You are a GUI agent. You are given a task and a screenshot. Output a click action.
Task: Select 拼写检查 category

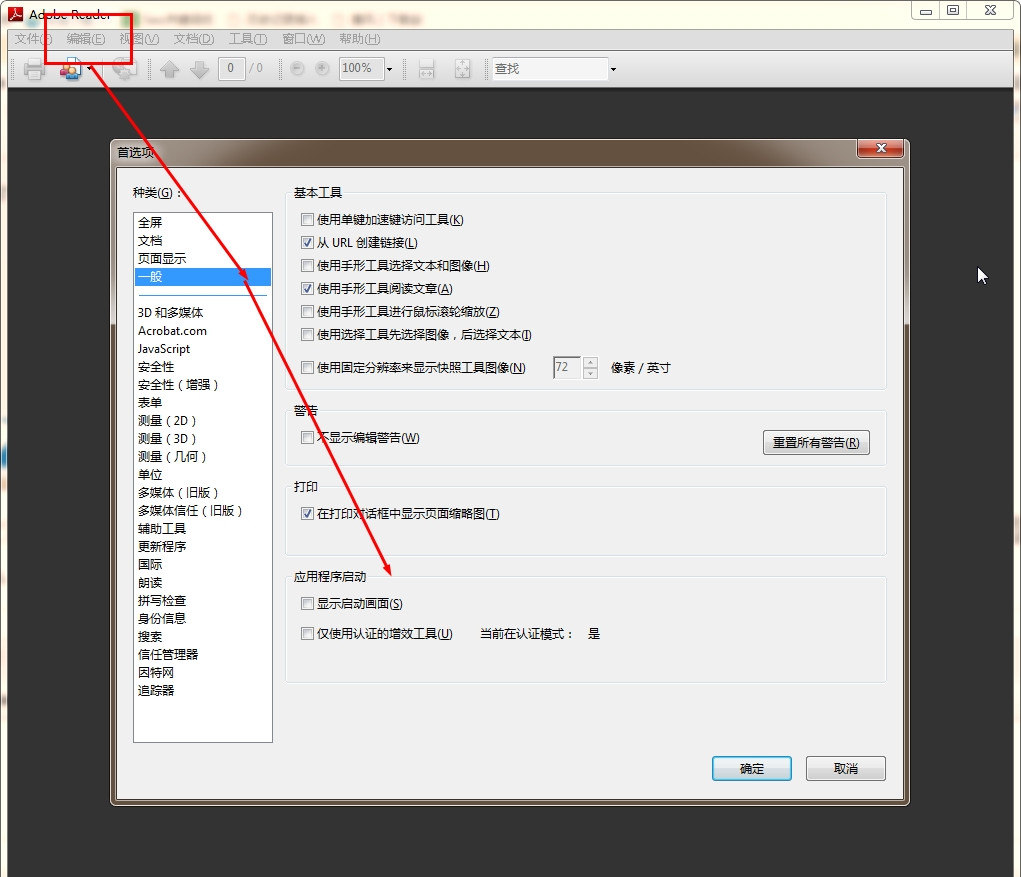pyautogui.click(x=203, y=600)
